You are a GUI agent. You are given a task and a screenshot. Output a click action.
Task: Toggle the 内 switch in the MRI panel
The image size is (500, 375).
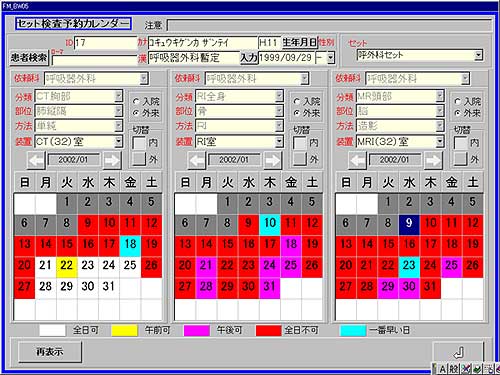[x=461, y=143]
